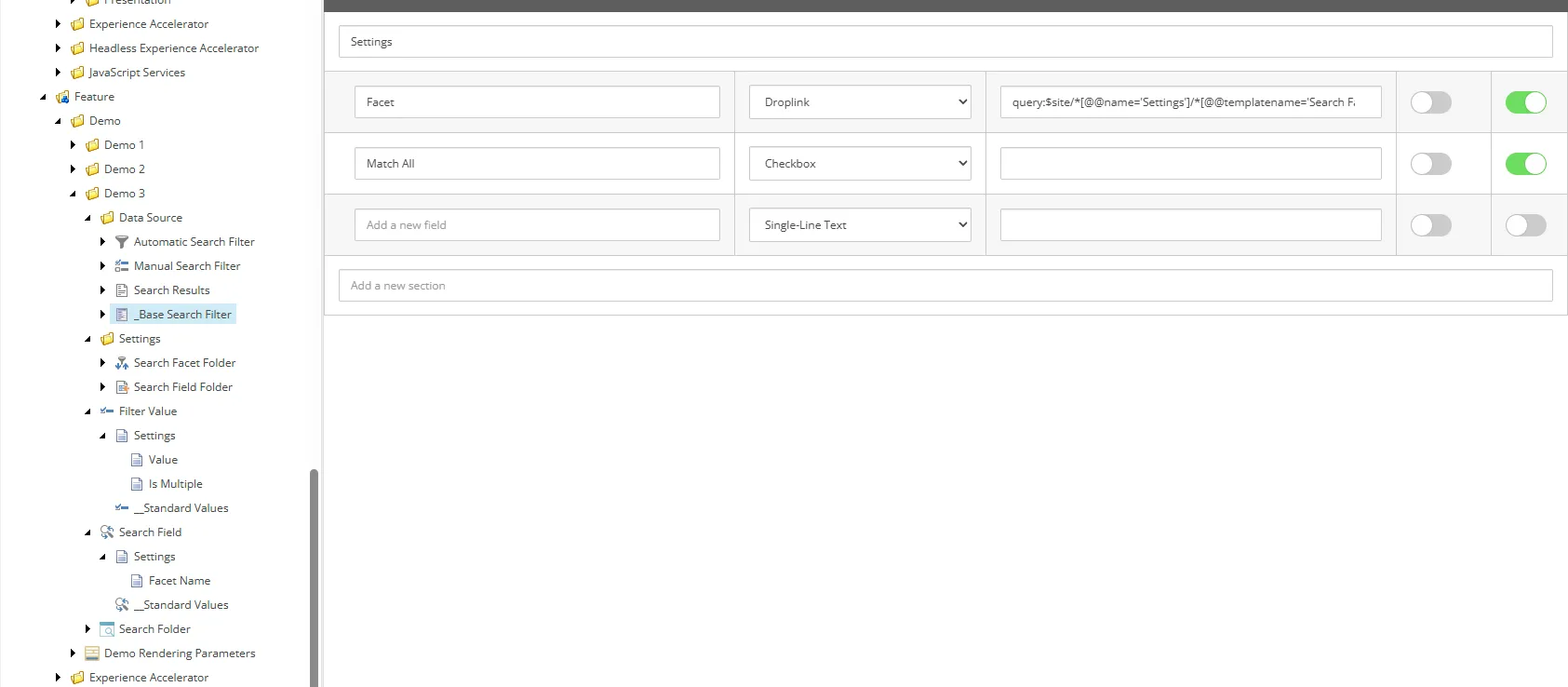Toggle first gray switch in the new field row
This screenshot has width=1568, height=687.
[1431, 225]
